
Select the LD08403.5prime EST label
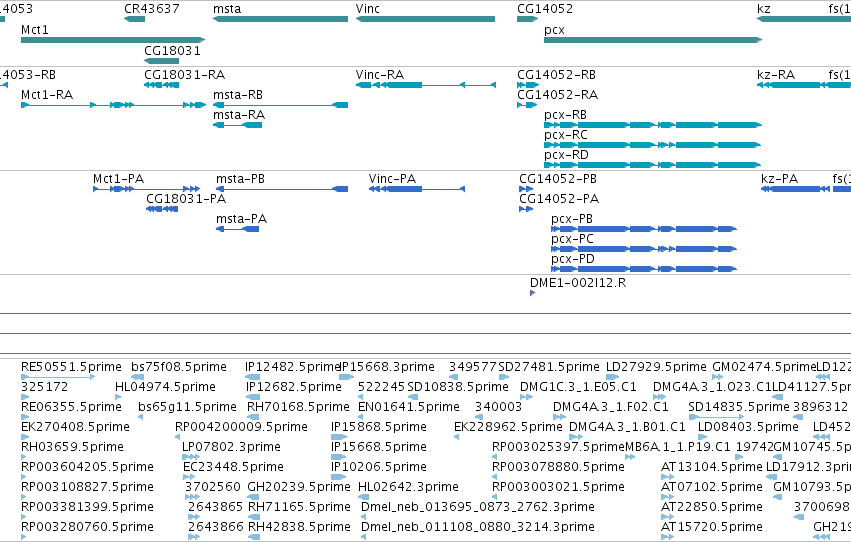(x=748, y=427)
